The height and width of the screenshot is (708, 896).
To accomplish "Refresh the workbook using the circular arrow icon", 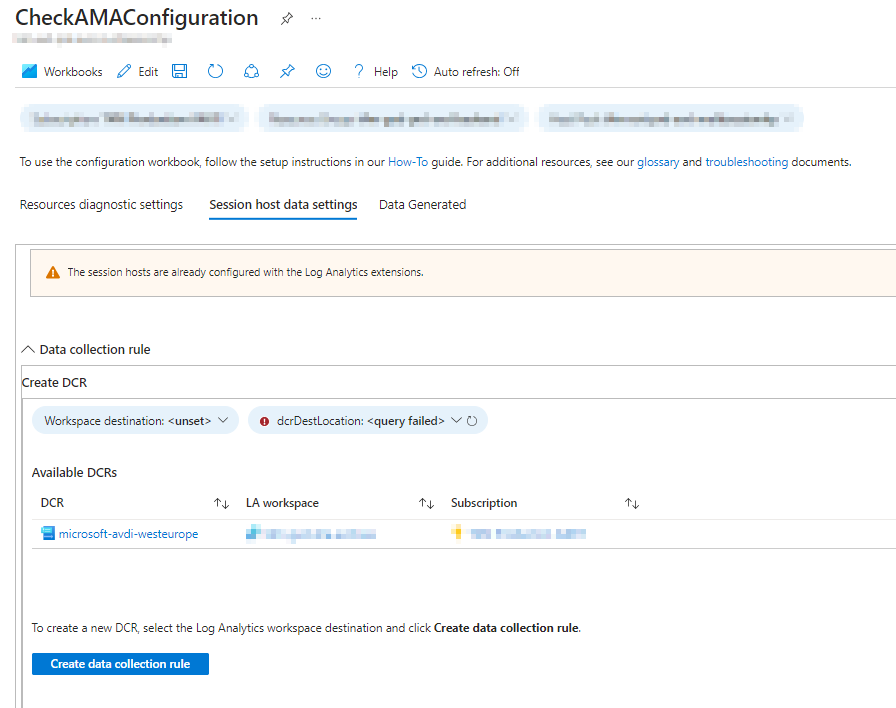I will pyautogui.click(x=215, y=71).
